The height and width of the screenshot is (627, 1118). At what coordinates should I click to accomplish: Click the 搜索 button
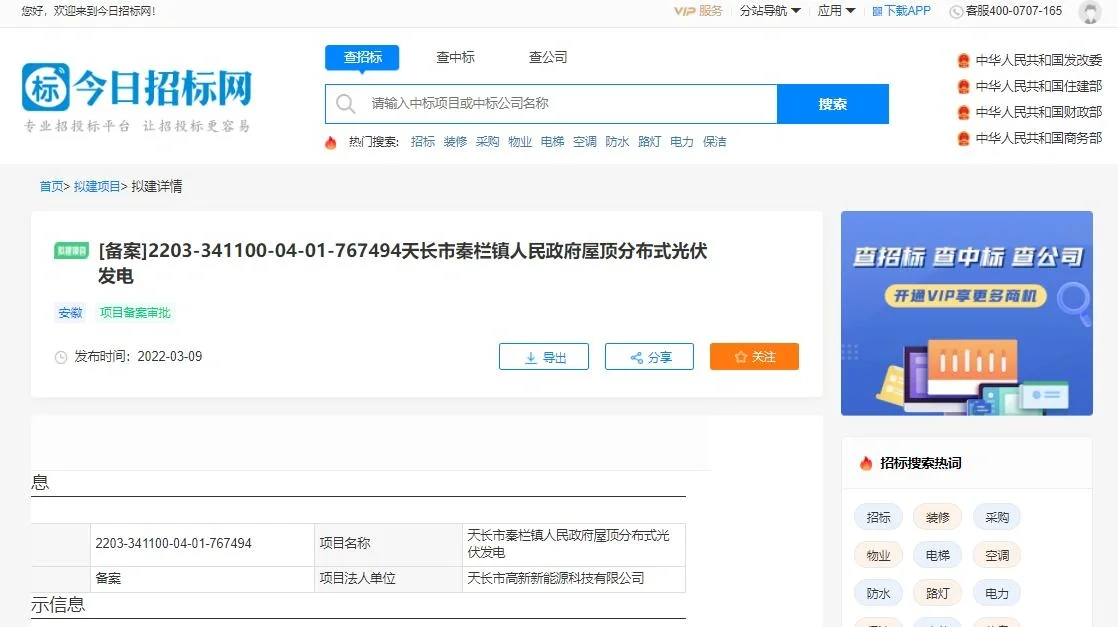[833, 103]
